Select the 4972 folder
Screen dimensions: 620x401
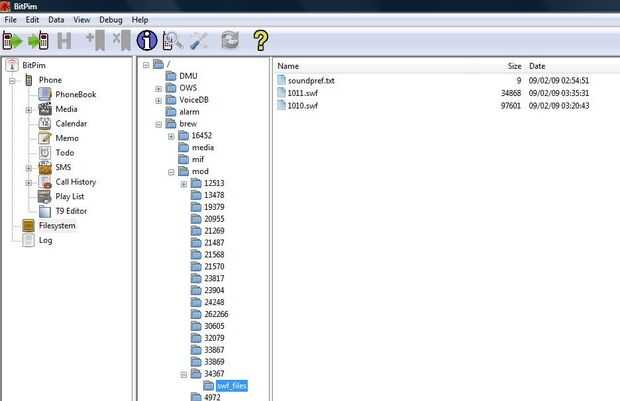click(x=212, y=397)
